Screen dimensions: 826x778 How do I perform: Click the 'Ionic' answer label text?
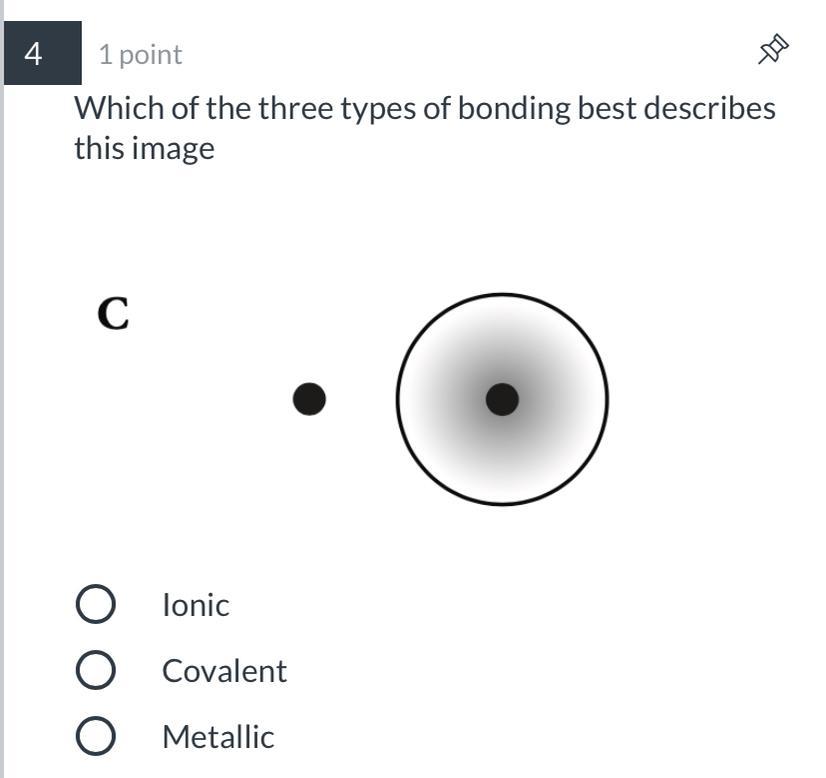(x=195, y=605)
